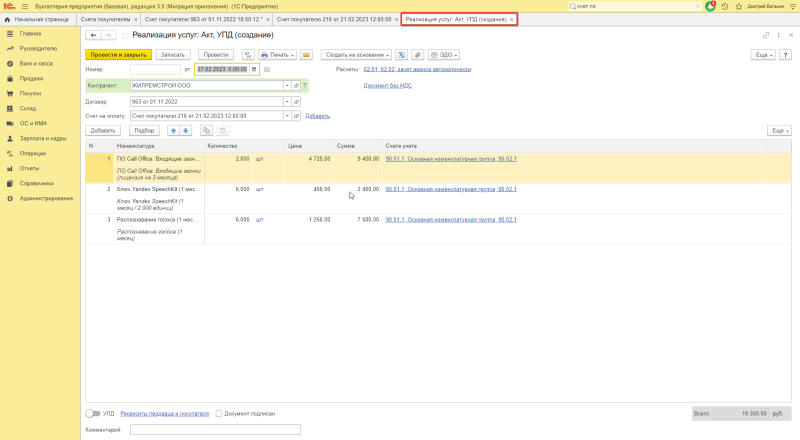The image size is (800, 440).
Task: Click the Записать button
Action: tap(173, 55)
